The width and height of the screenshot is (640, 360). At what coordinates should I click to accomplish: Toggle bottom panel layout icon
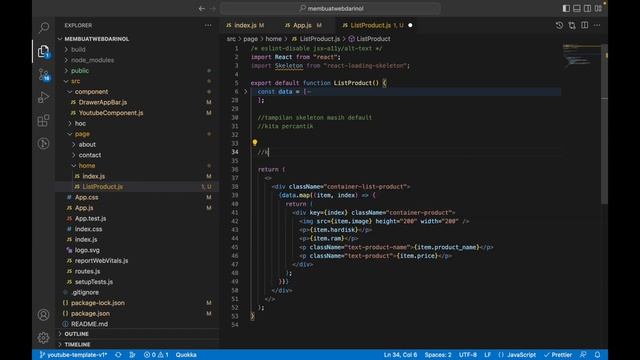[577, 8]
